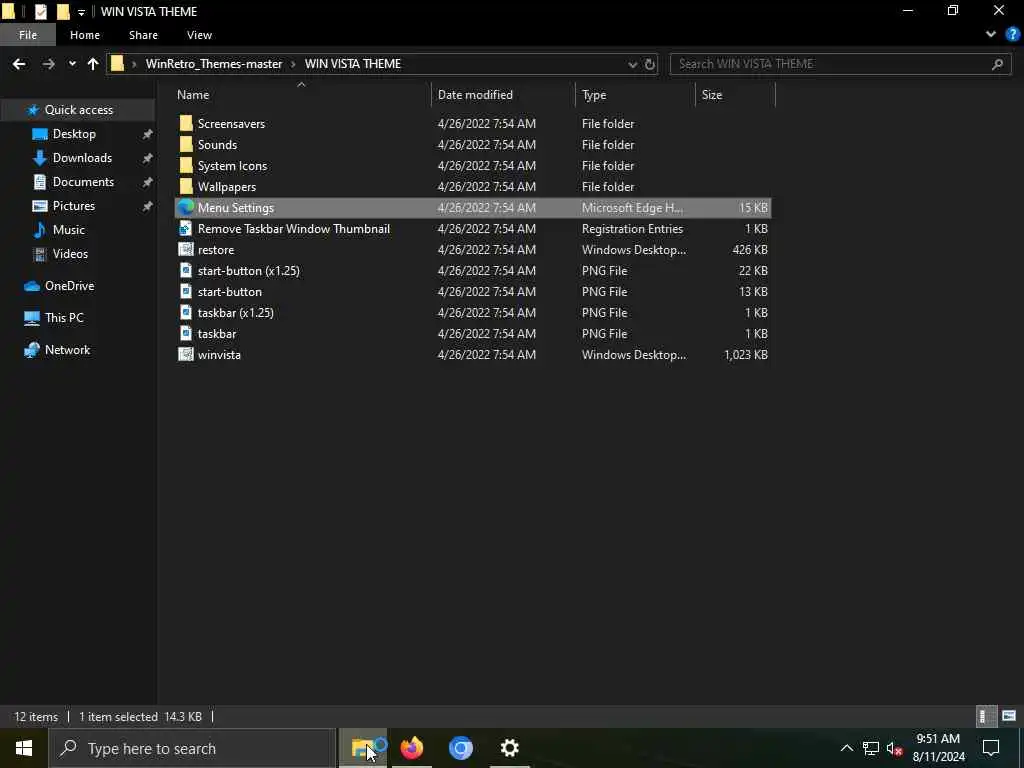Select the Sounds folder icon
Viewport: 1024px width, 768px height.
[x=186, y=144]
